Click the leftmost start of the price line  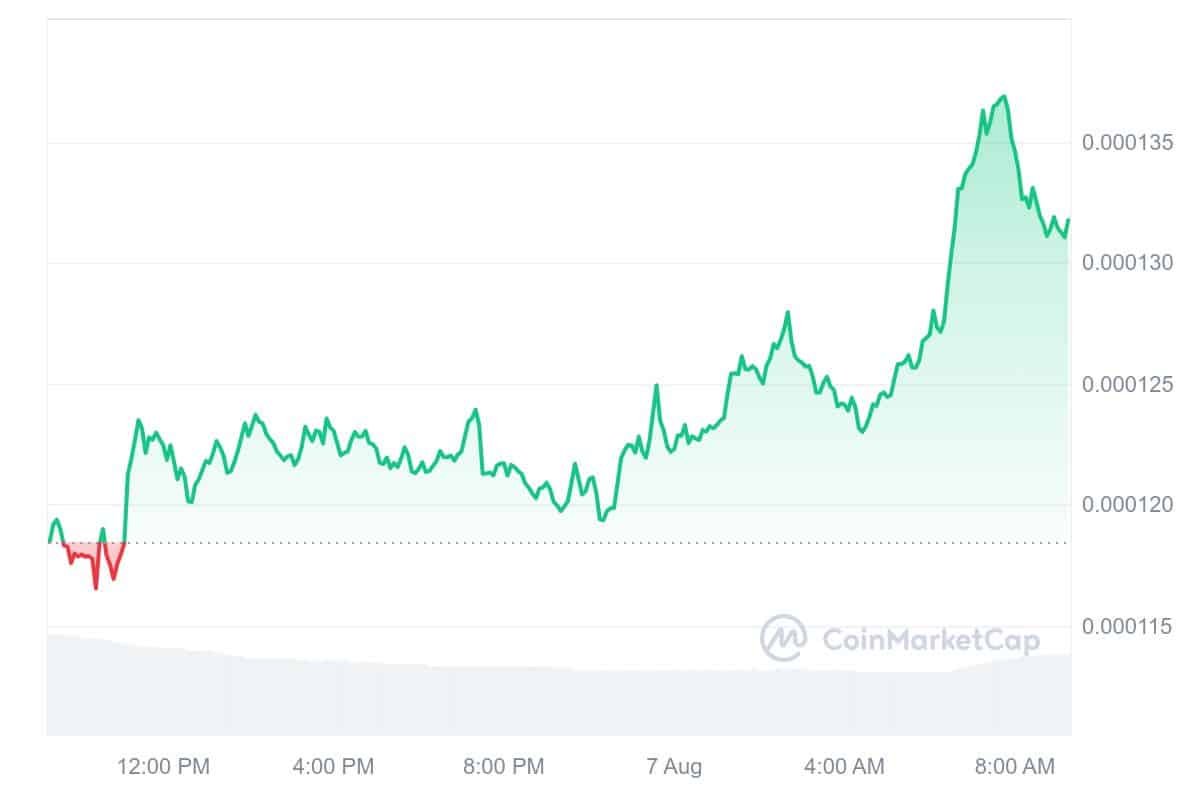tap(49, 541)
